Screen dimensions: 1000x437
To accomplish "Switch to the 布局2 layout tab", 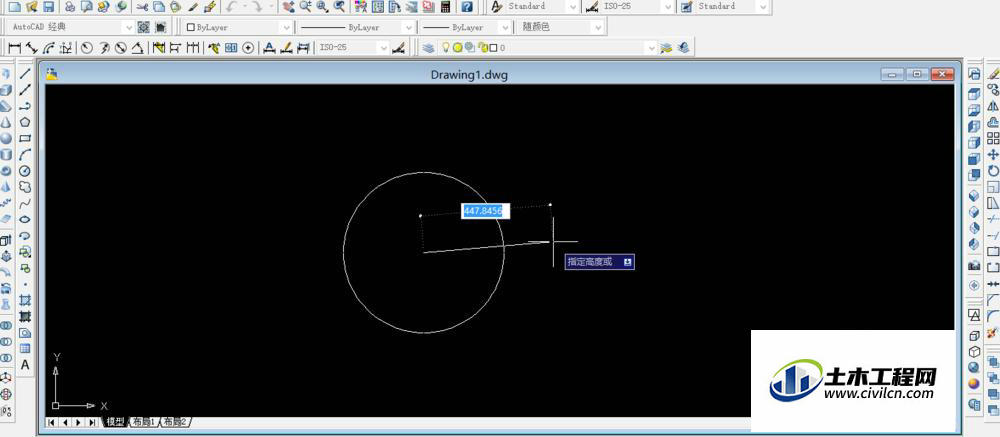I will 175,422.
